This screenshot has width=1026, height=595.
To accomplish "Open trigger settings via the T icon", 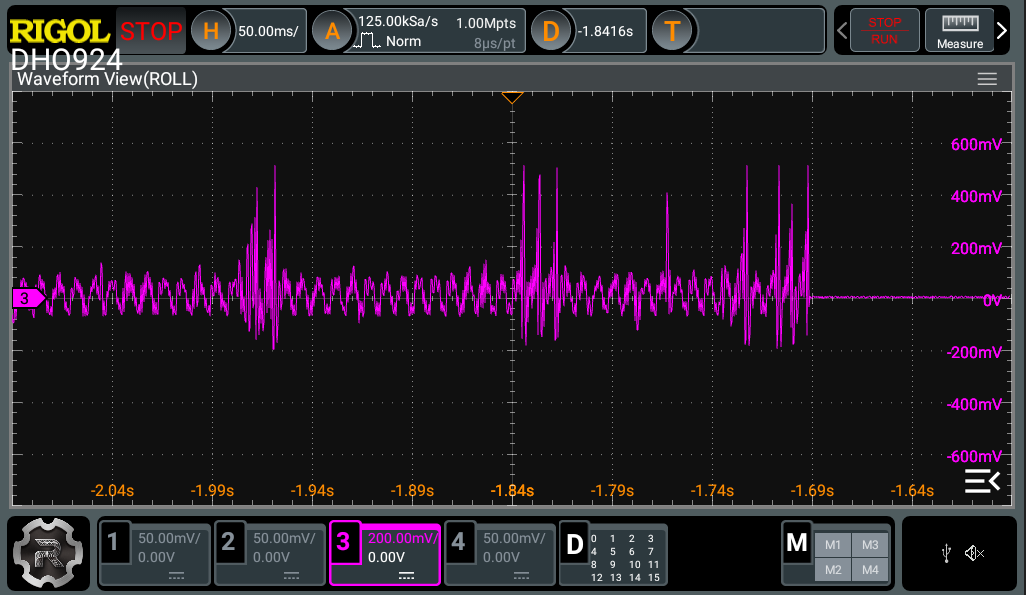I will click(673, 30).
